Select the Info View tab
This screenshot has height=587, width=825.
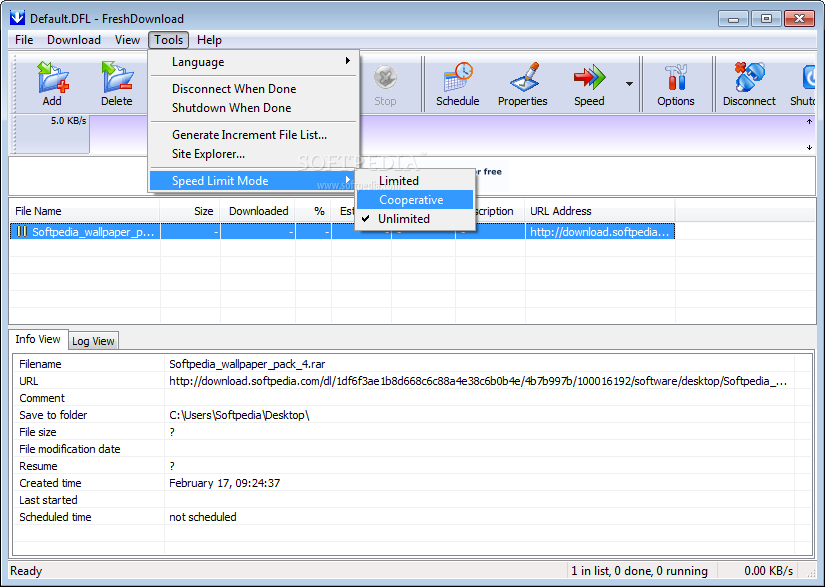tap(38, 339)
